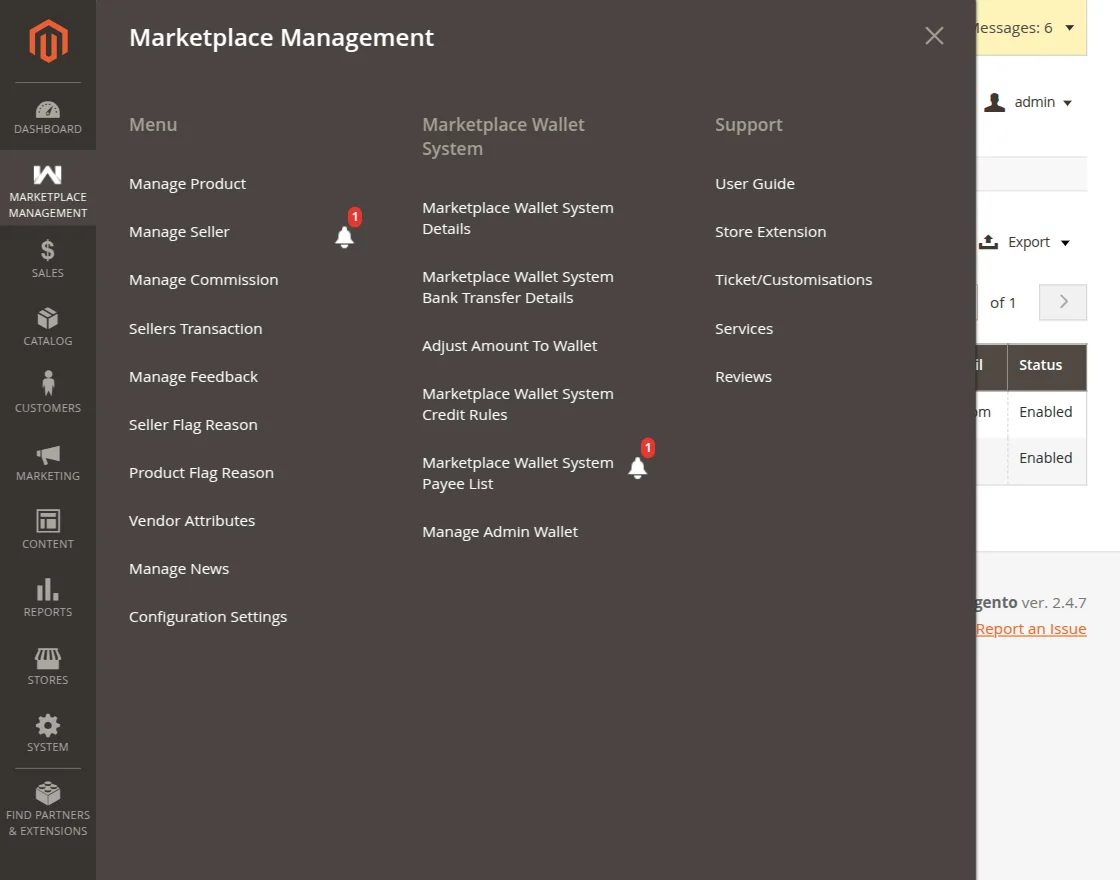This screenshot has height=880, width=1120.
Task: Open Manage Commission menu item
Action: (204, 280)
